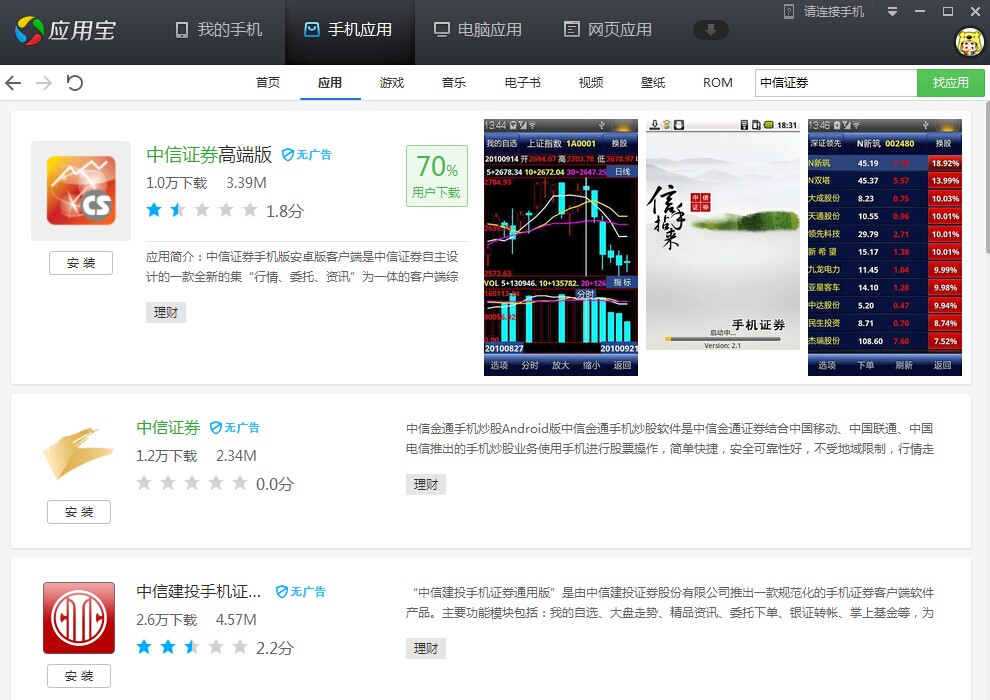Screen dimensions: 990x700
Task: Install 中信证券高端版 with the 安装 button
Action: 81,263
